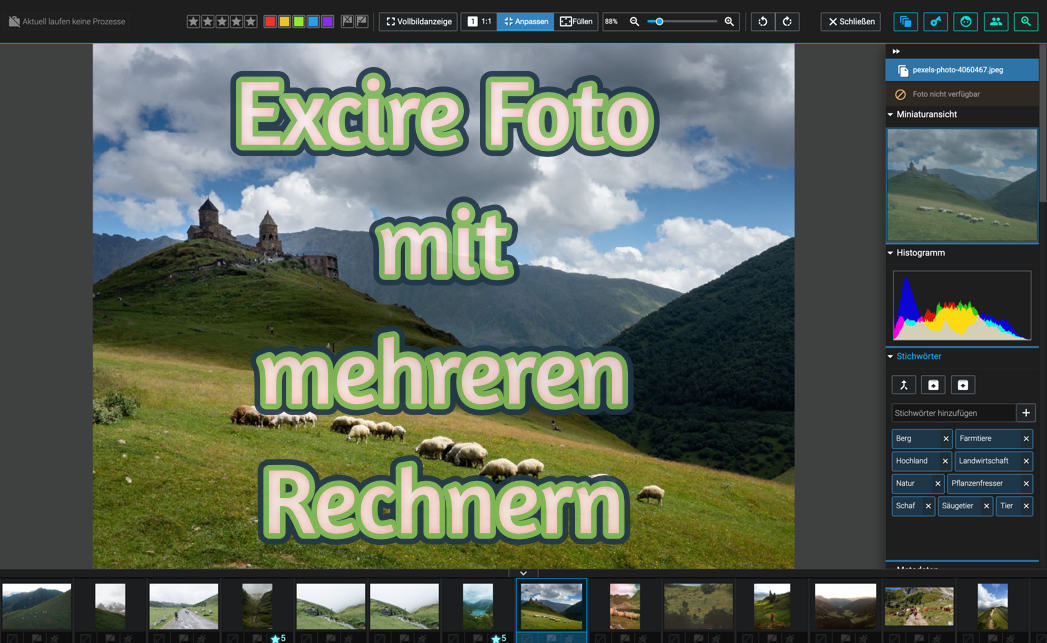Set rating to one star
The width and height of the screenshot is (1047, 643).
click(x=193, y=21)
